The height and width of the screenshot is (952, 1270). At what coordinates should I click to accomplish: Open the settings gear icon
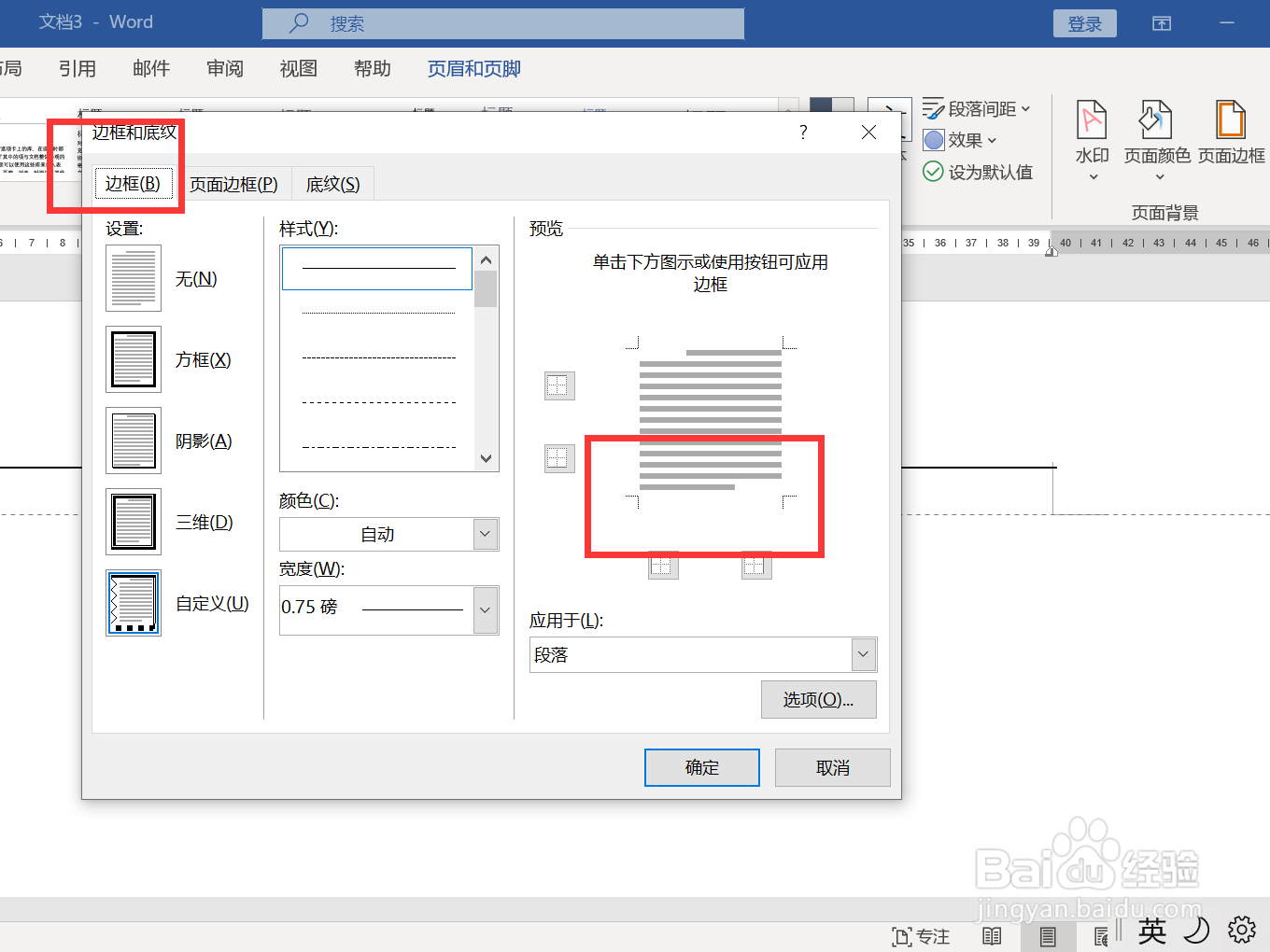(x=1241, y=930)
